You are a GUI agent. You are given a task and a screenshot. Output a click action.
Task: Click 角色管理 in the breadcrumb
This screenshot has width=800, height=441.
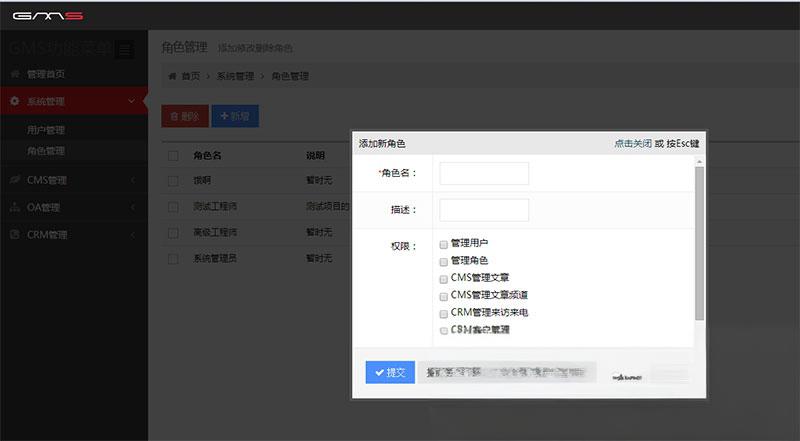click(x=290, y=76)
